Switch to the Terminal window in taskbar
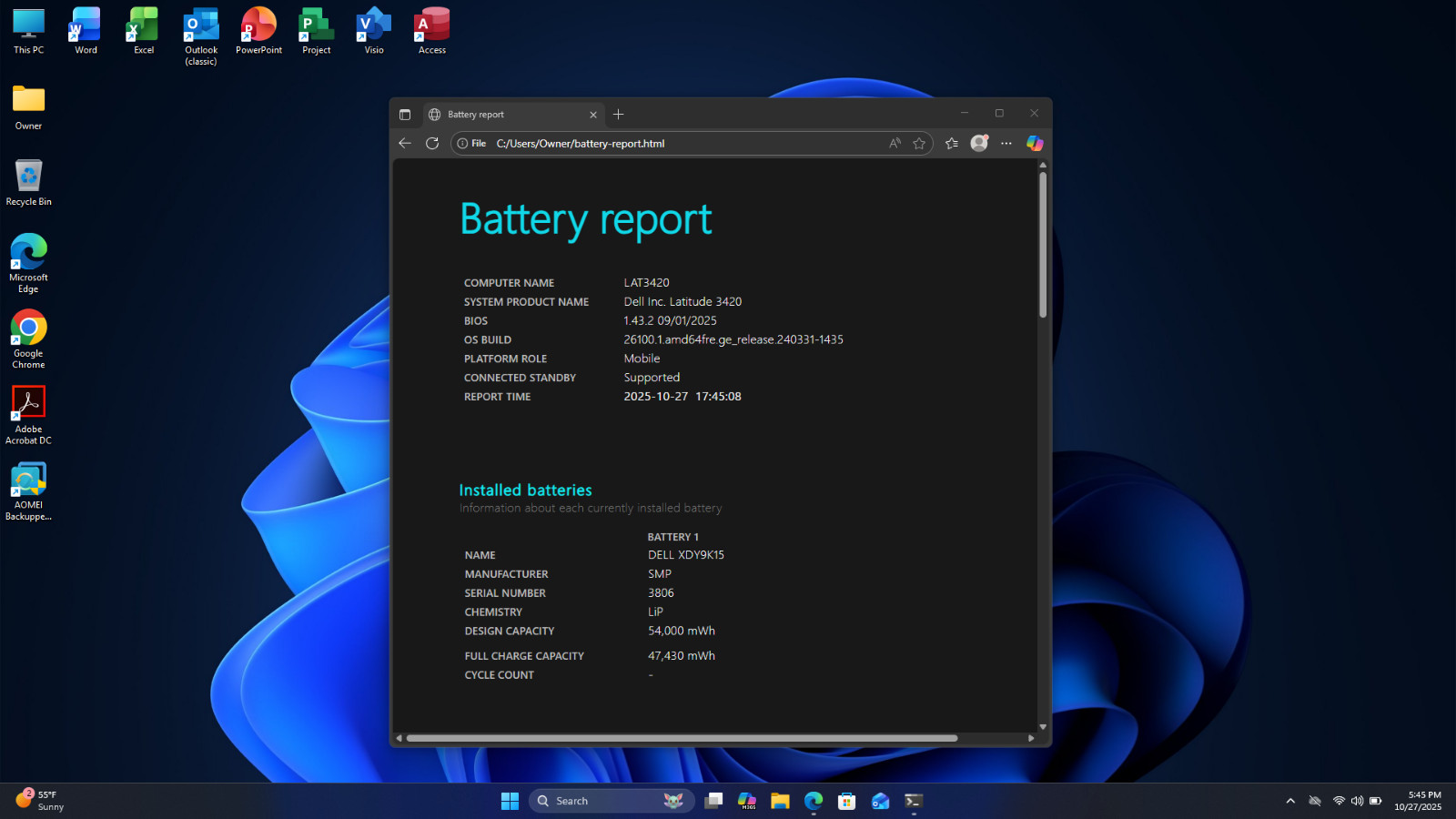This screenshot has width=1456, height=819. [914, 801]
